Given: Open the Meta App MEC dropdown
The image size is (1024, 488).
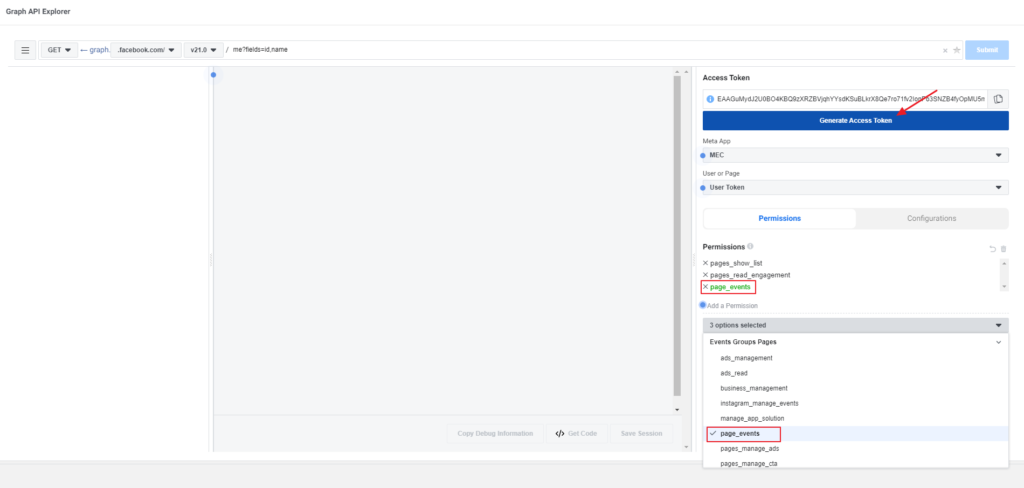Looking at the screenshot, I should [856, 155].
